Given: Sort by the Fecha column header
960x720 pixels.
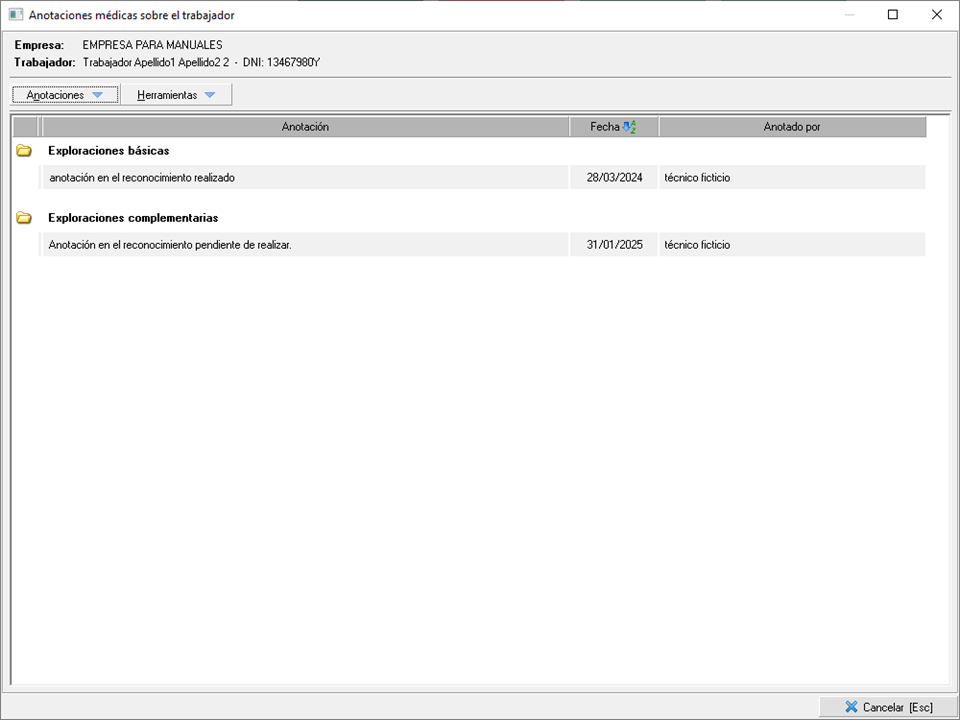Looking at the screenshot, I should pos(613,127).
